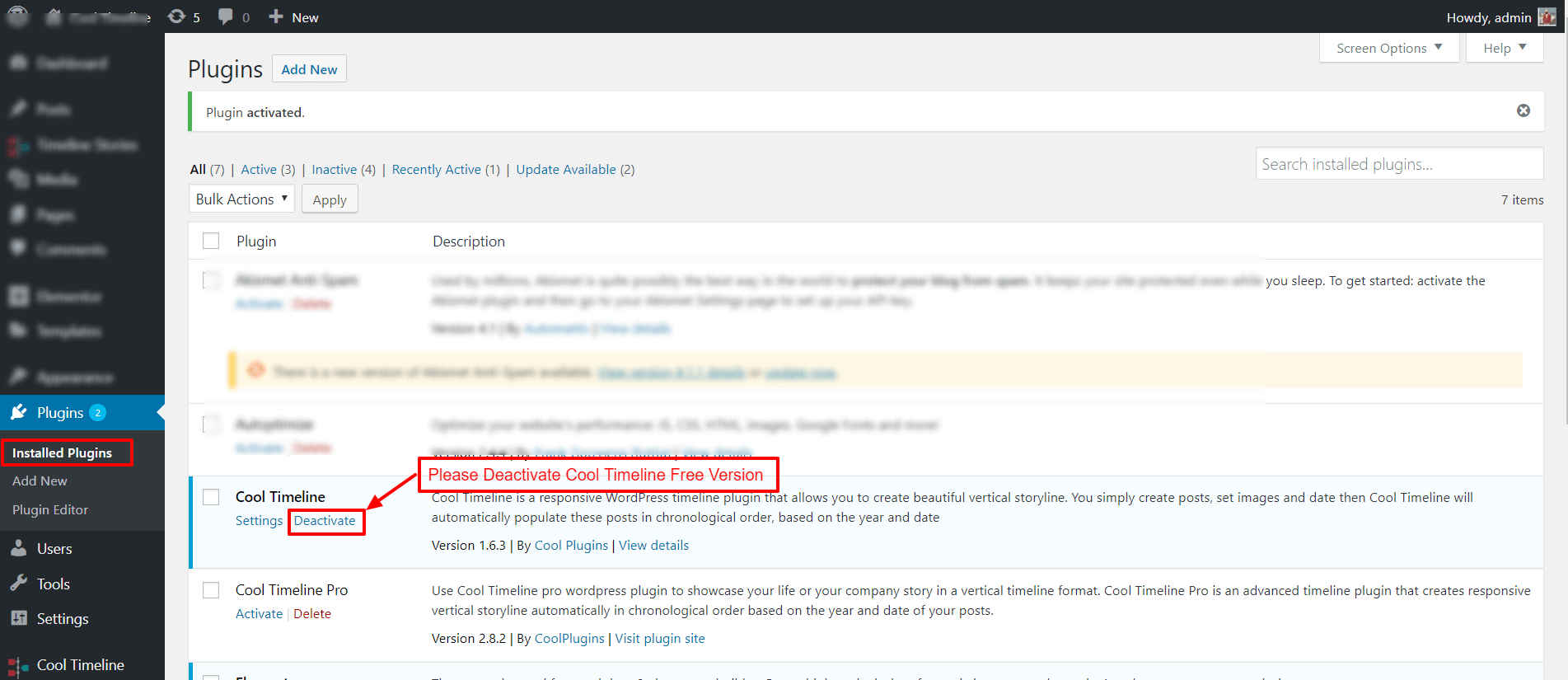
Task: Select Plugin Editor in sidebar submenu
Action: (x=50, y=509)
